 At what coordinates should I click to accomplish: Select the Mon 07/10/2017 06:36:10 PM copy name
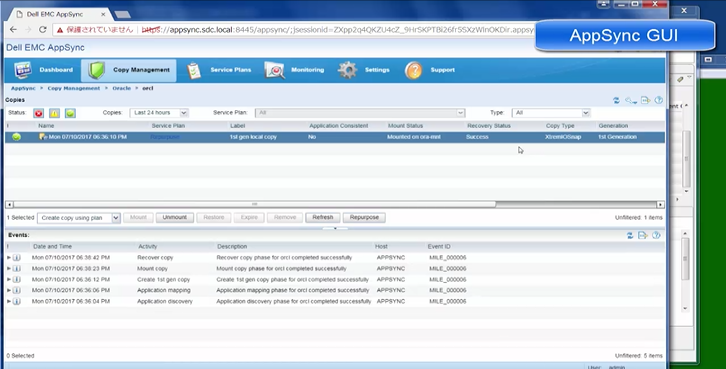pyautogui.click(x=88, y=137)
